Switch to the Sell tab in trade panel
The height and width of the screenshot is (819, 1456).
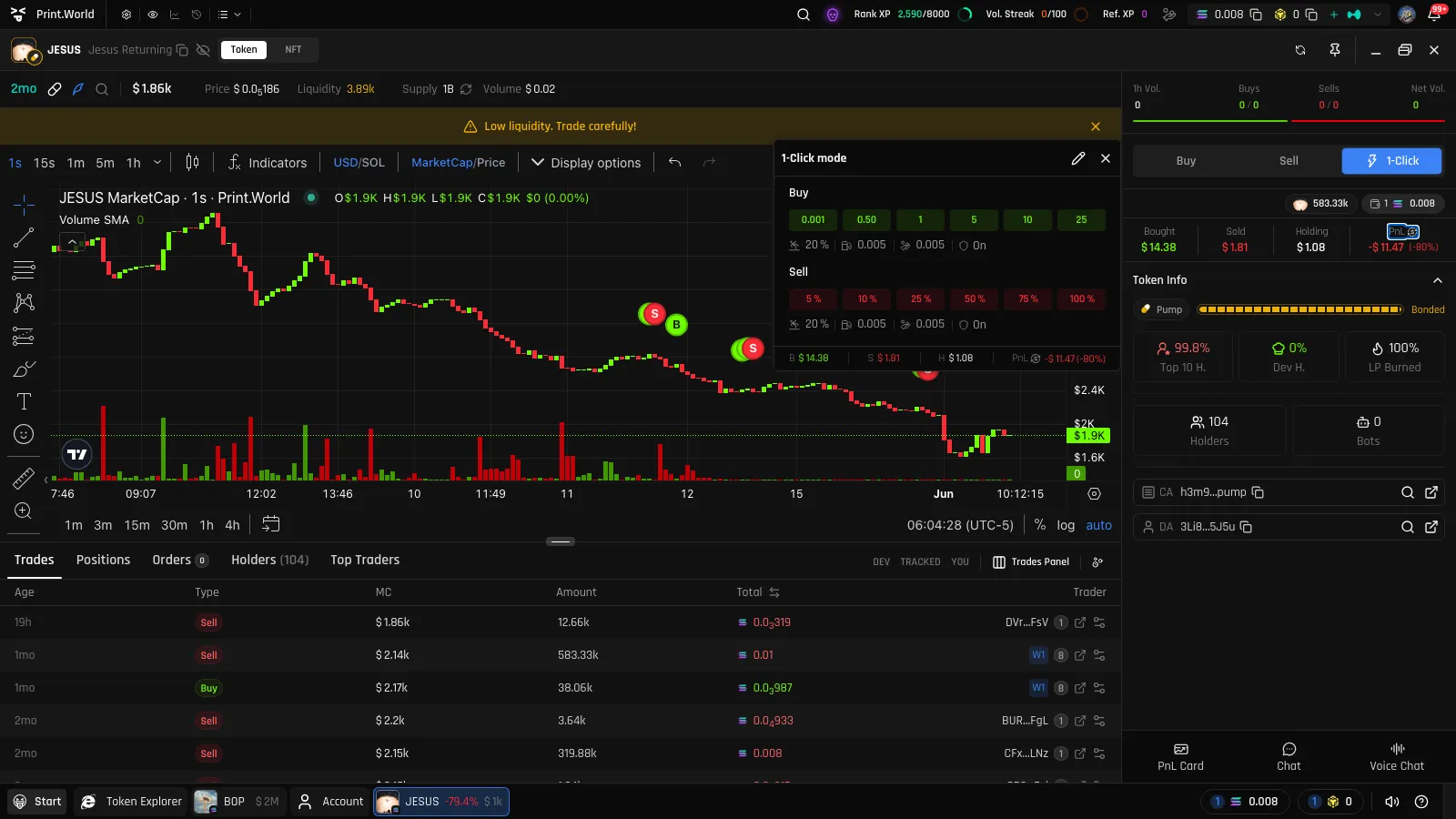coord(1289,161)
